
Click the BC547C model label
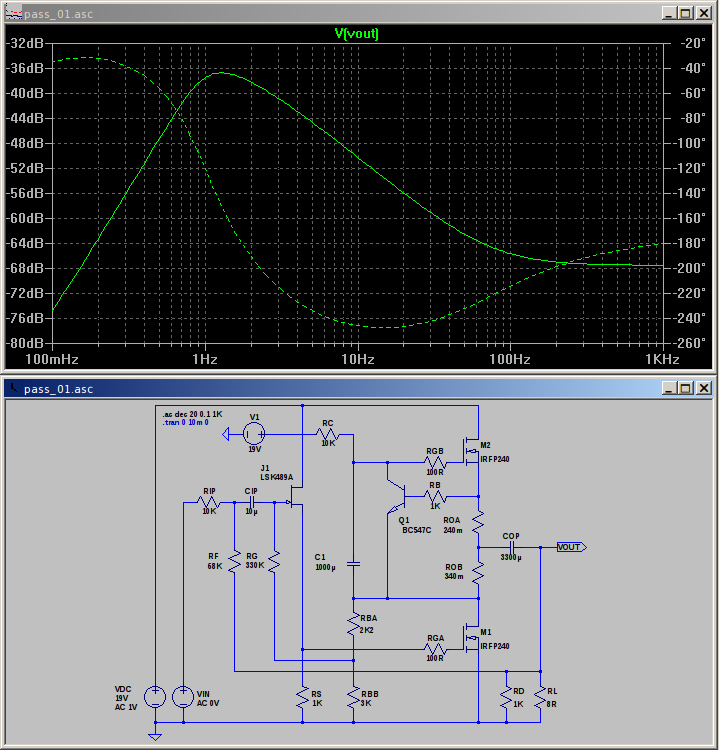(417, 530)
